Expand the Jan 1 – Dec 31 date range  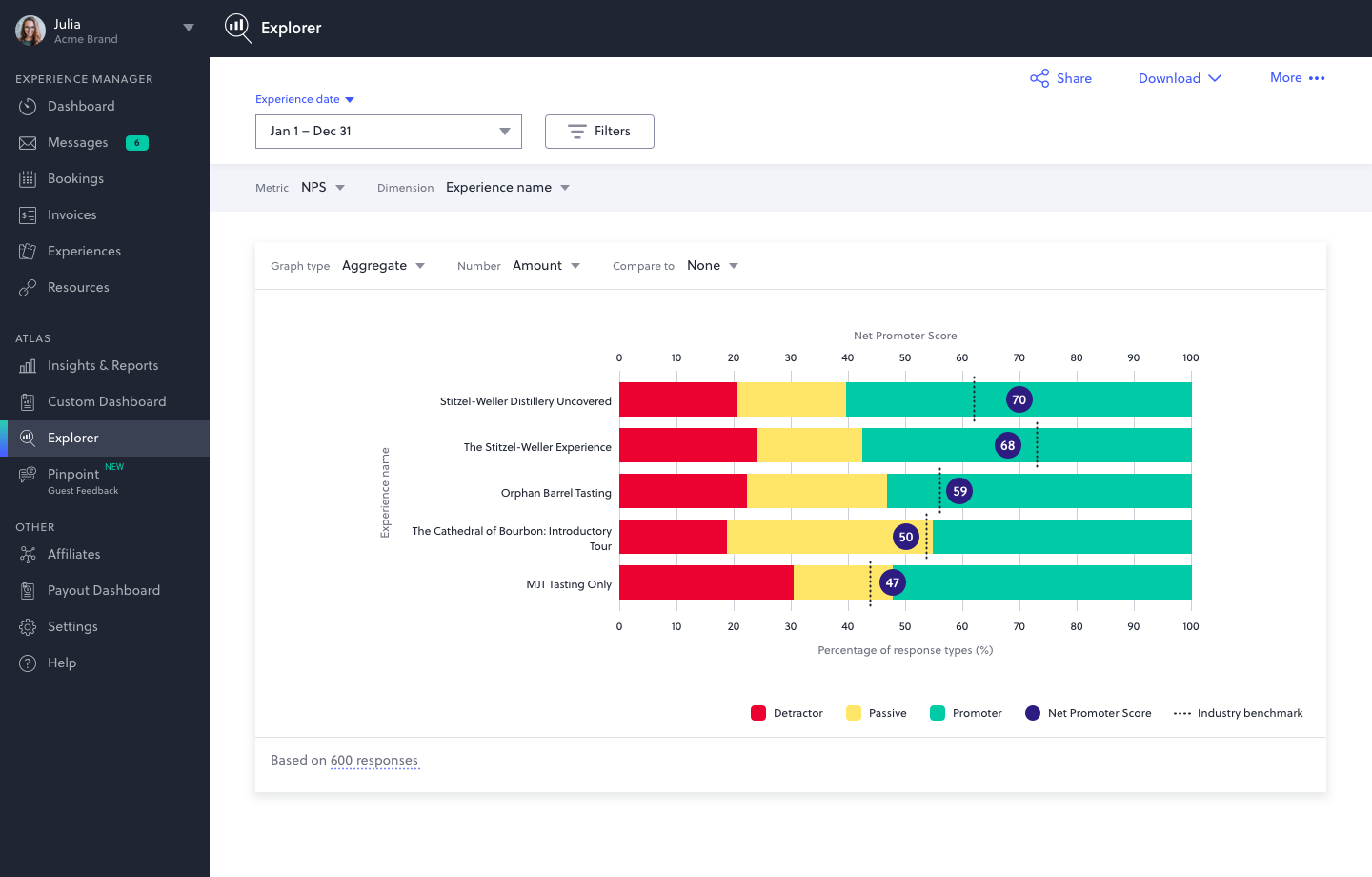point(388,132)
